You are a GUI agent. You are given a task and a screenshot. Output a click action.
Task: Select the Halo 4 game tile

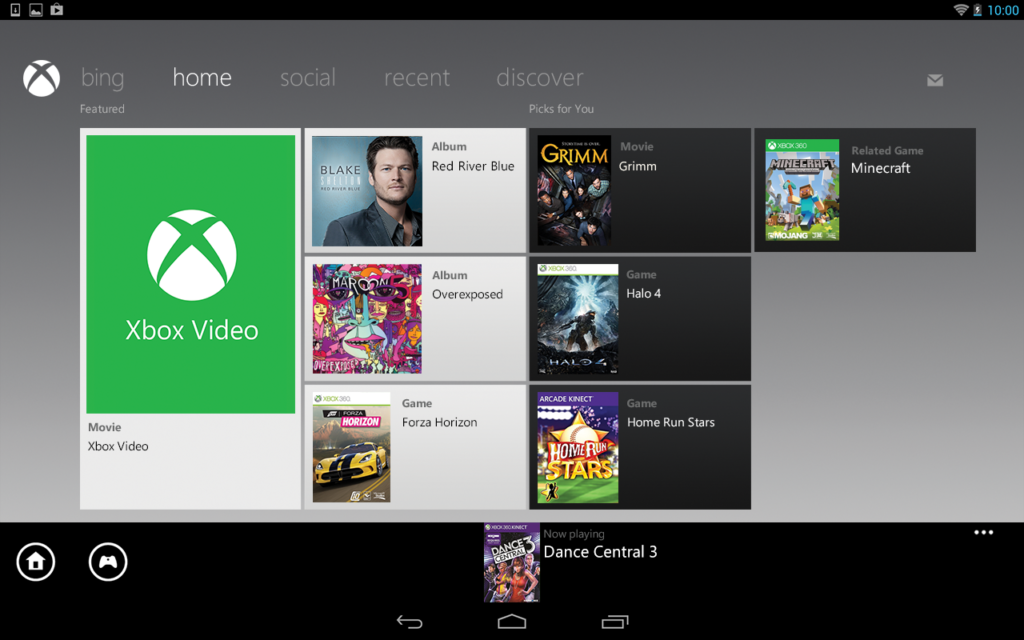click(x=640, y=318)
